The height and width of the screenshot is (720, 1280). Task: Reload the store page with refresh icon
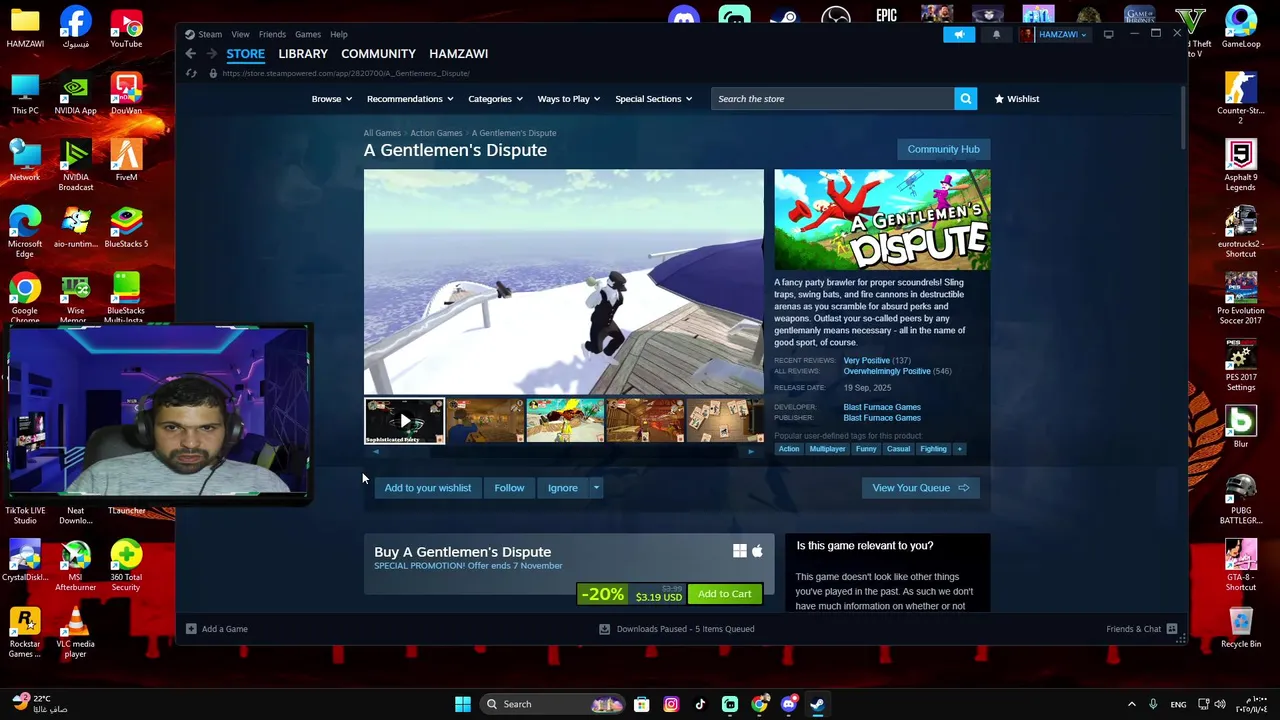(191, 73)
